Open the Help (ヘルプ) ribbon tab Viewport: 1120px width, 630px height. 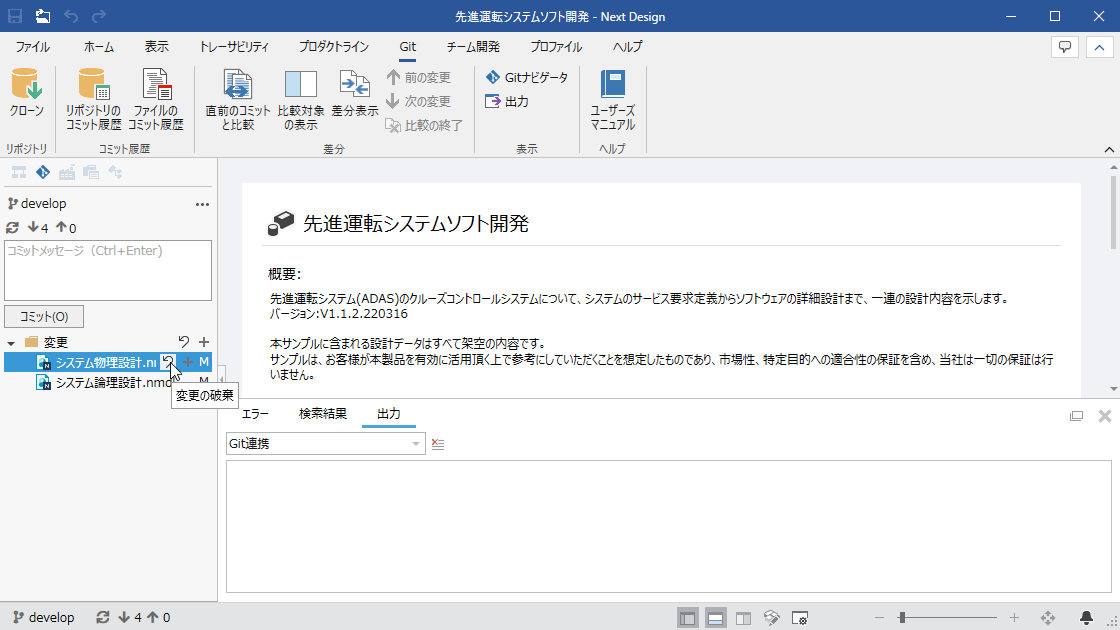pyautogui.click(x=627, y=47)
